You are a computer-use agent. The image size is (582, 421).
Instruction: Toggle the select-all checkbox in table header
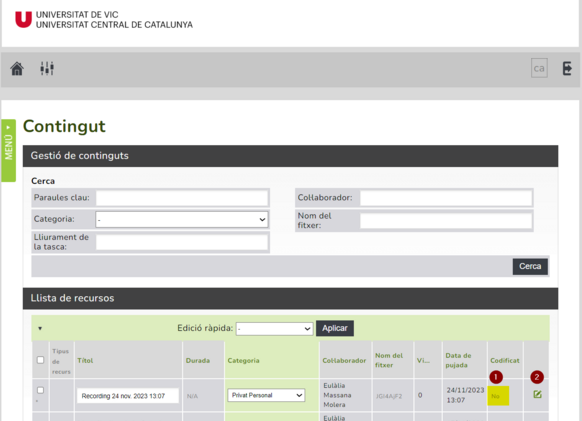[x=40, y=360]
